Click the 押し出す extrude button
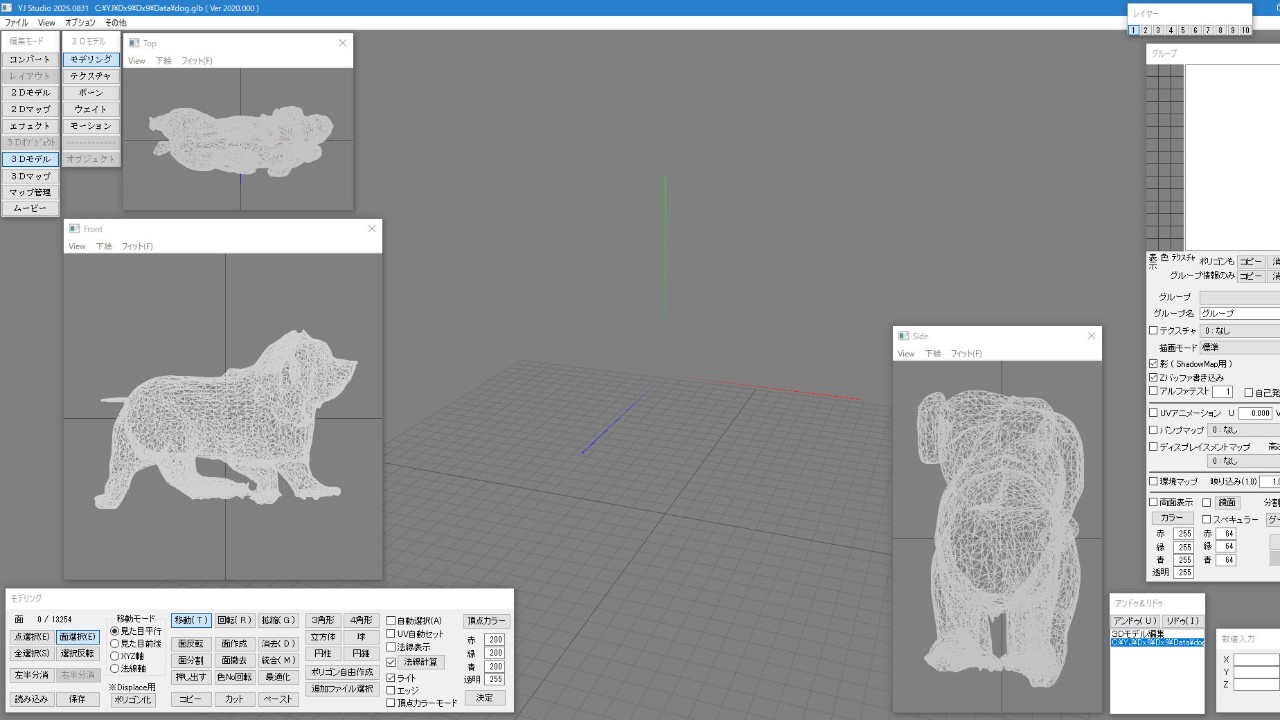This screenshot has width=1280, height=720. [x=191, y=677]
